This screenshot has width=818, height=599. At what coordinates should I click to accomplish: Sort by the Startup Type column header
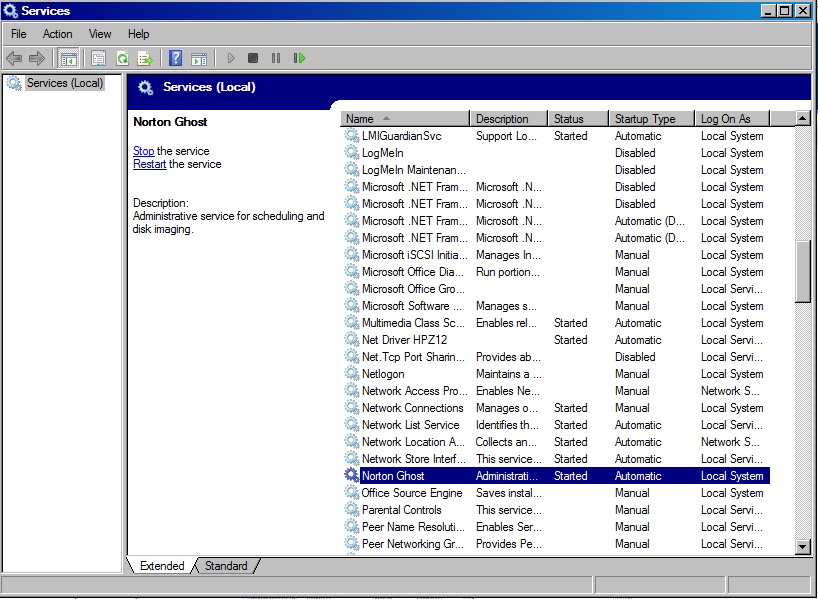pyautogui.click(x=652, y=119)
